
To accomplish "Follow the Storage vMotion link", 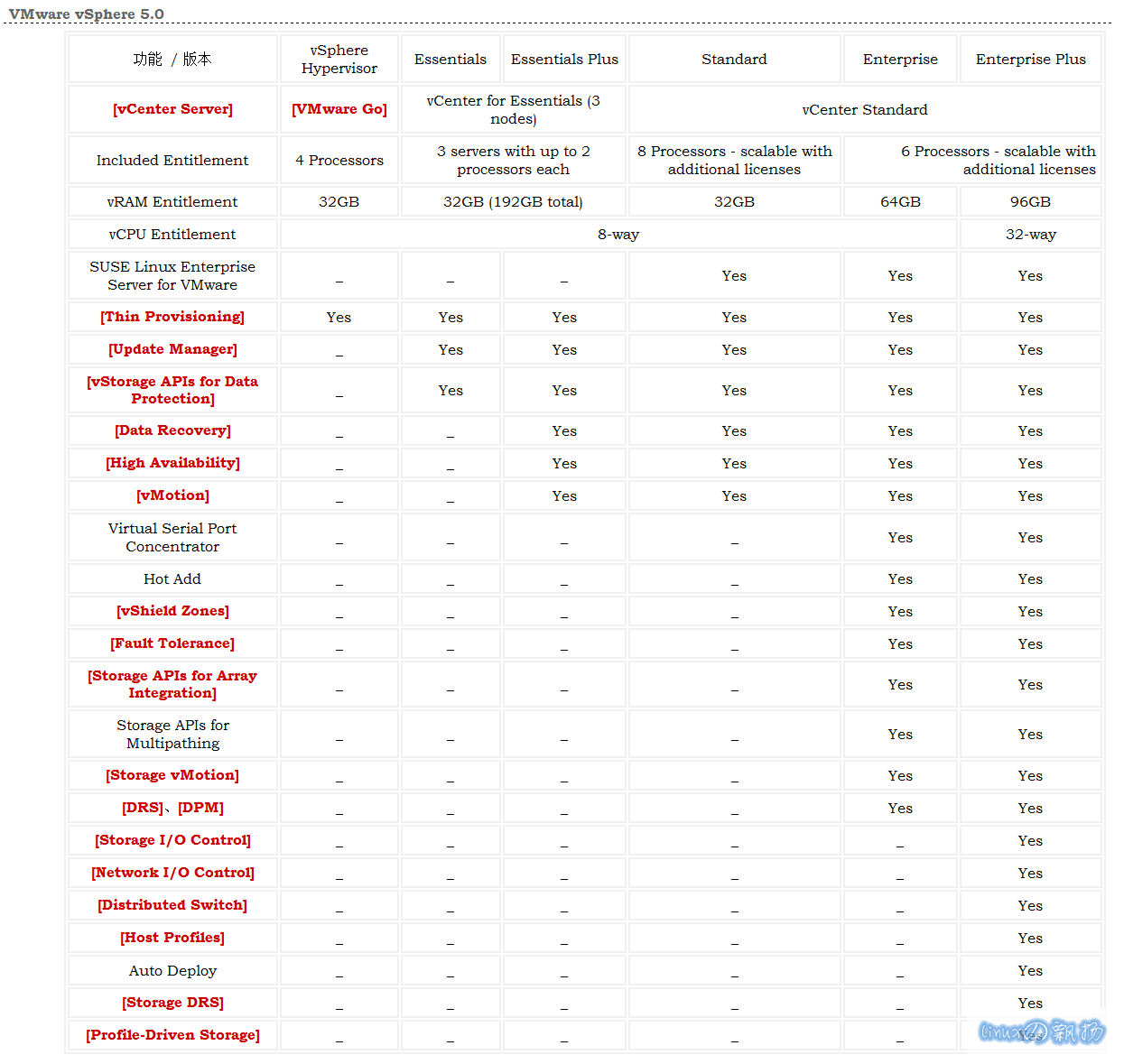I will (x=172, y=775).
